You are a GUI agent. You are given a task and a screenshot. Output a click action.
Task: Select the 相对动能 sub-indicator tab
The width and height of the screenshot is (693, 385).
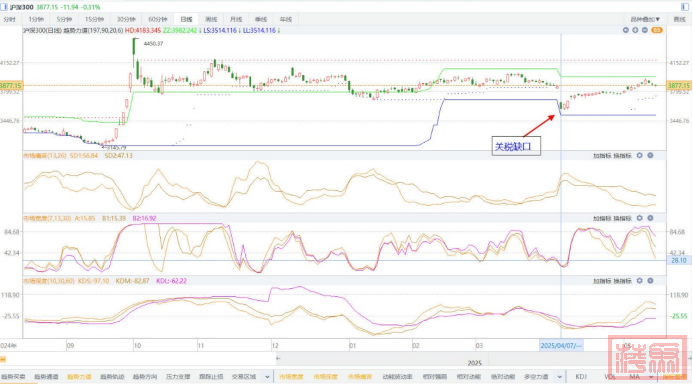(x=468, y=377)
